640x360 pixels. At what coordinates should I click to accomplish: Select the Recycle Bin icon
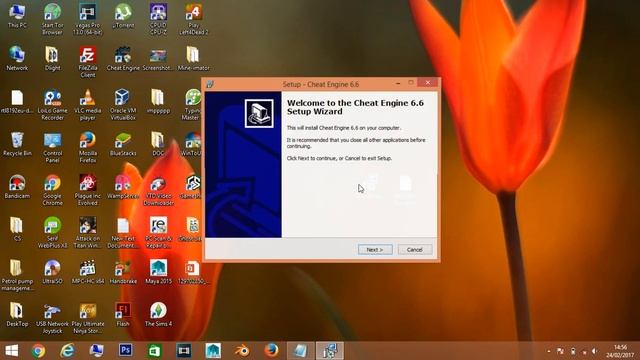click(x=17, y=144)
